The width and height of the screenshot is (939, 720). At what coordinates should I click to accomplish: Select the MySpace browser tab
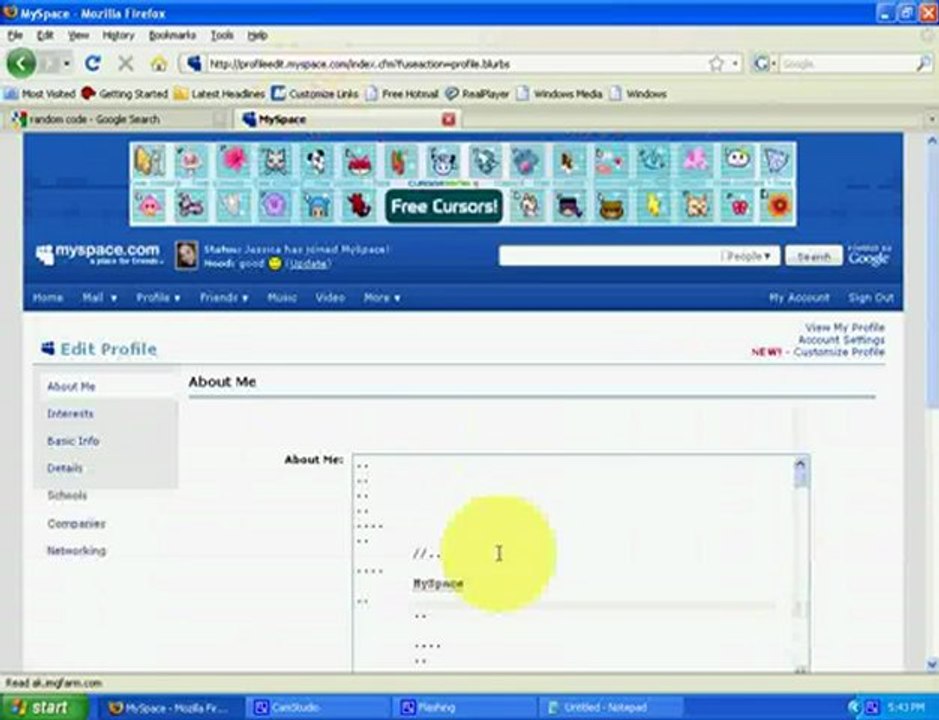[x=347, y=119]
